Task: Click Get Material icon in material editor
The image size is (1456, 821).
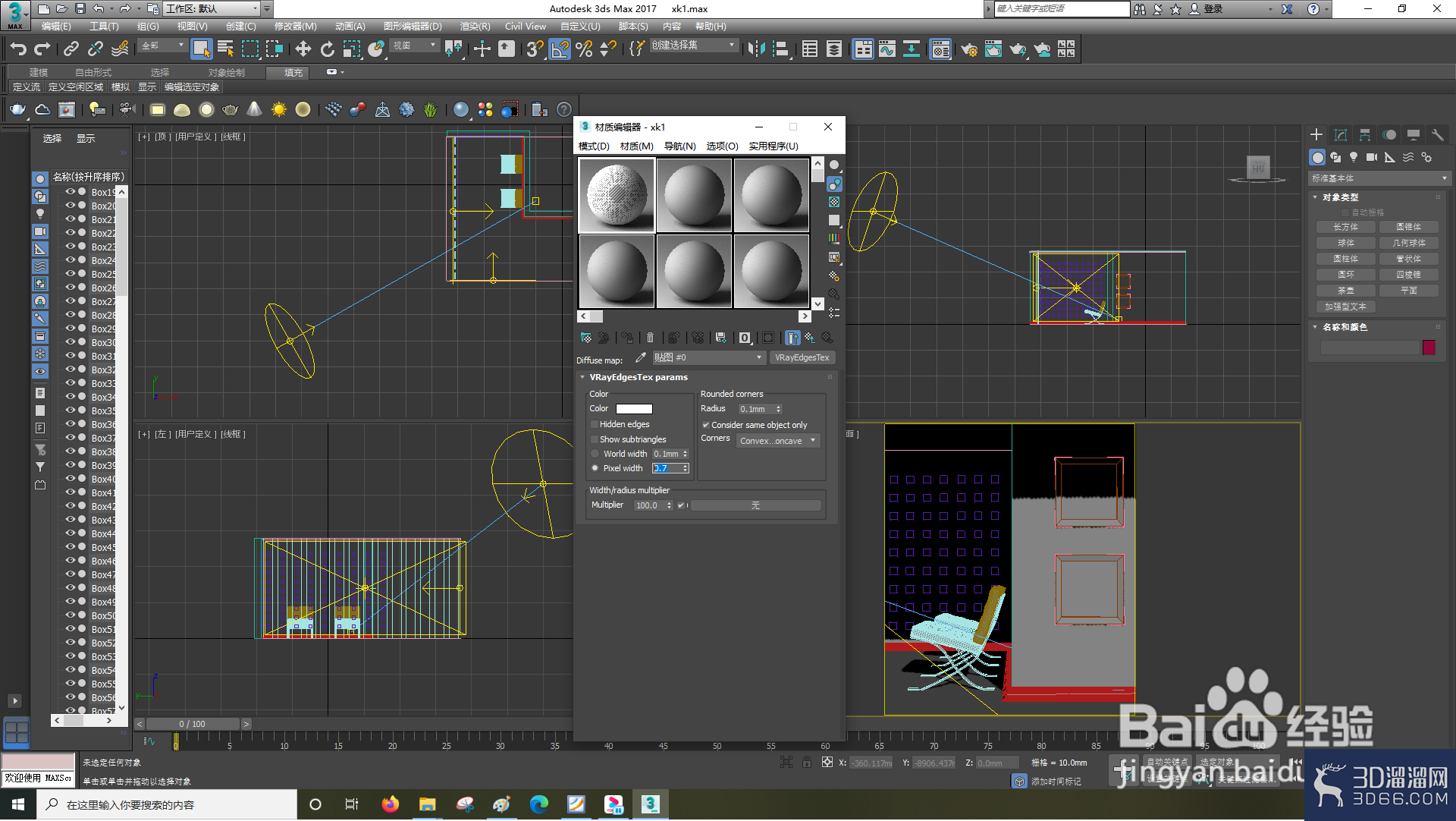Action: click(x=585, y=338)
